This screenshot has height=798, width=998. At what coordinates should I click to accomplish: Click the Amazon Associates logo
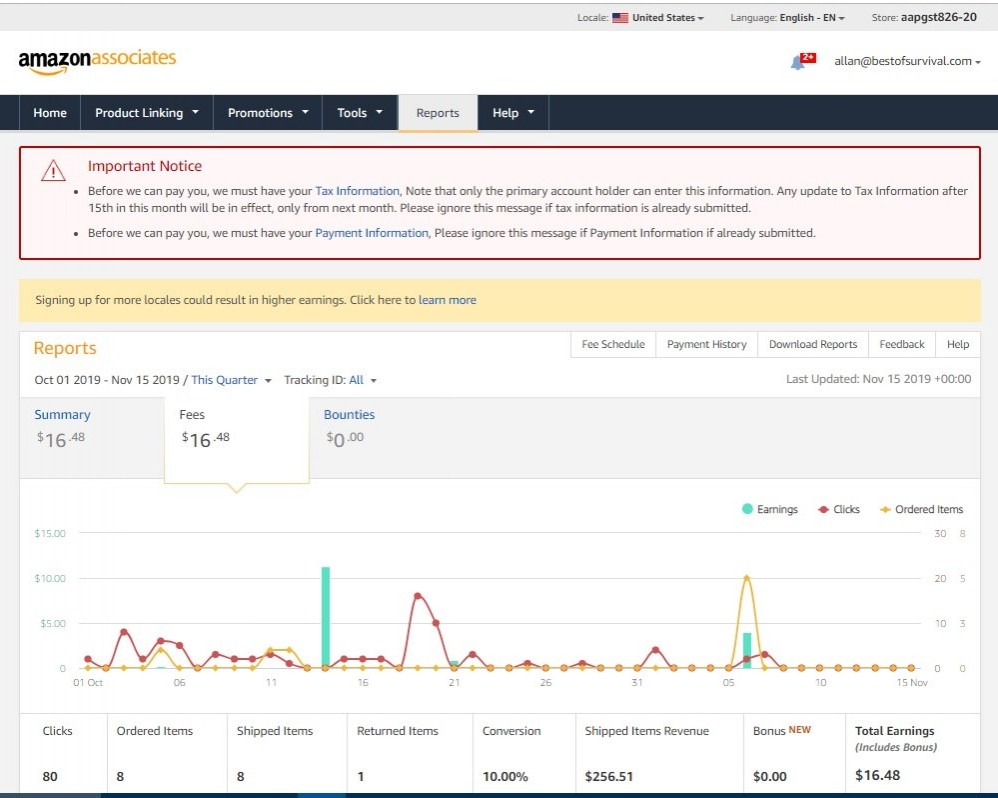click(x=97, y=61)
